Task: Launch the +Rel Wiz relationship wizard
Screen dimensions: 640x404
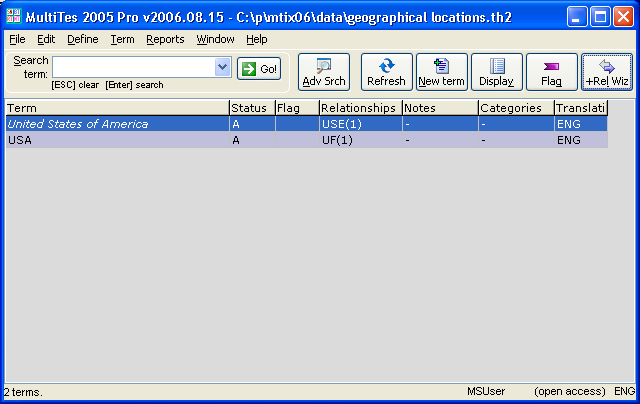Action: (607, 72)
